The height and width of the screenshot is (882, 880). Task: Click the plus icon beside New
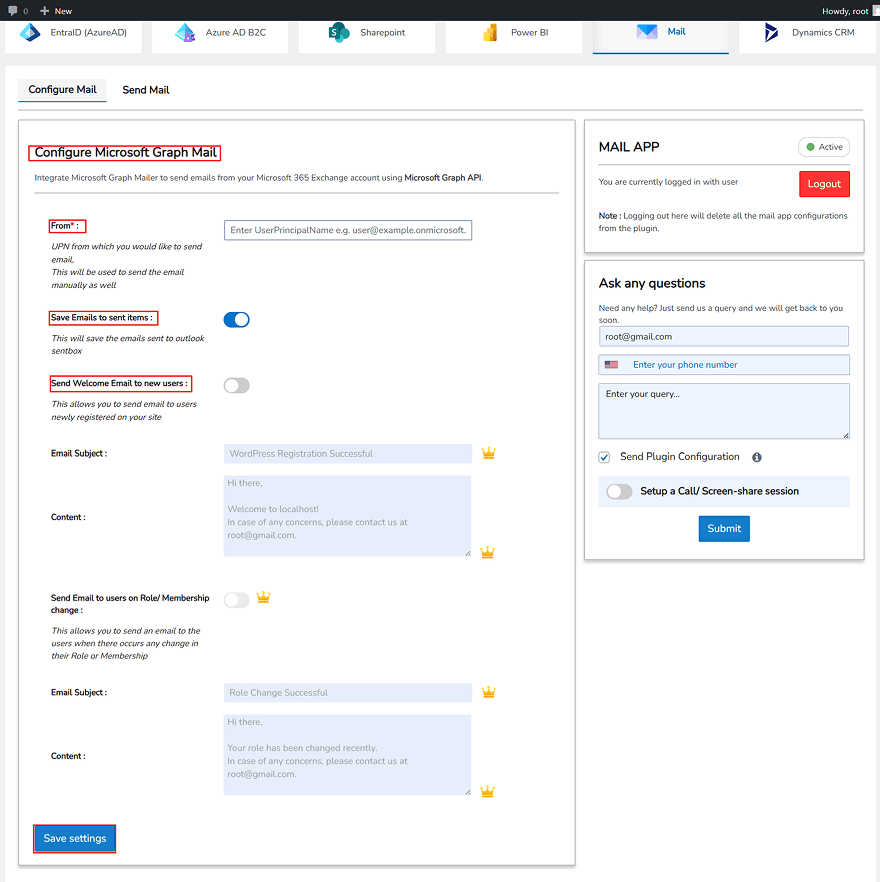[45, 11]
